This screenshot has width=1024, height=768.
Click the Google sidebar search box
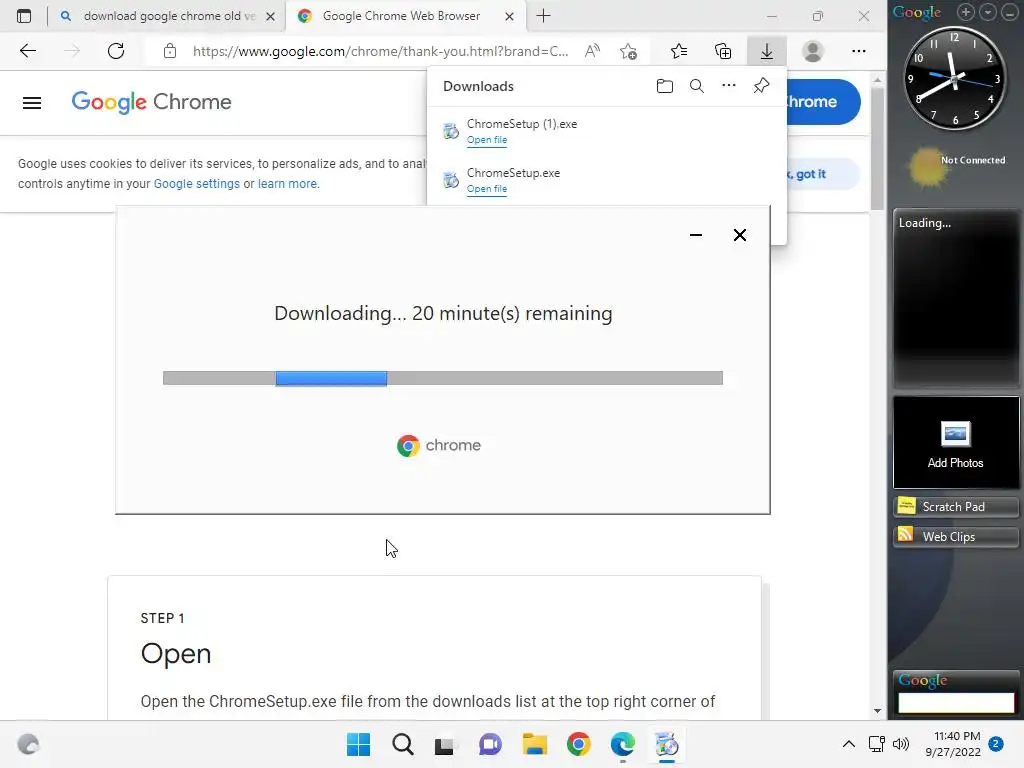tap(955, 703)
